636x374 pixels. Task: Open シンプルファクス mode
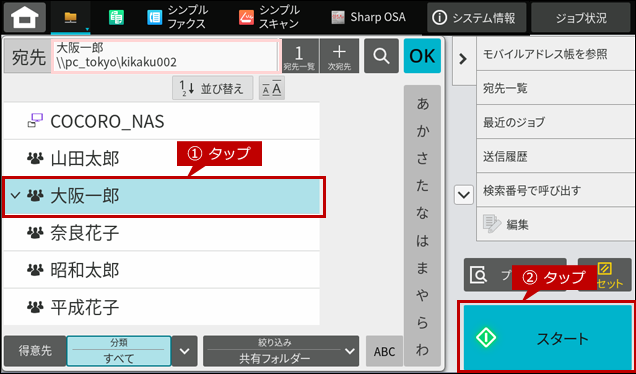178,17
